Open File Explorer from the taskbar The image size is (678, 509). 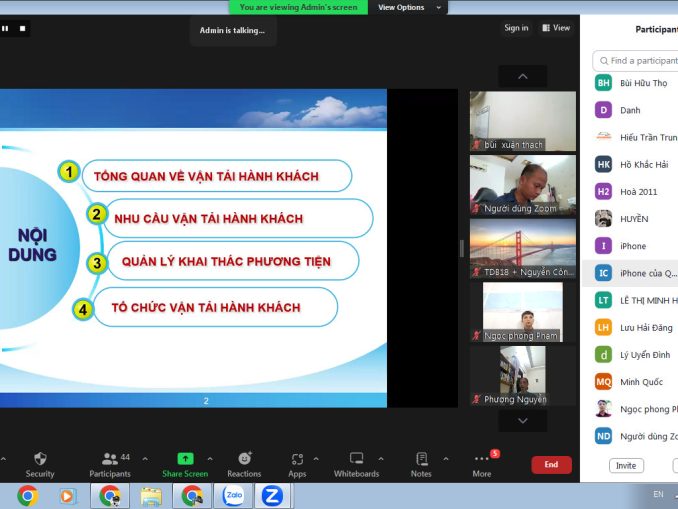[151, 496]
